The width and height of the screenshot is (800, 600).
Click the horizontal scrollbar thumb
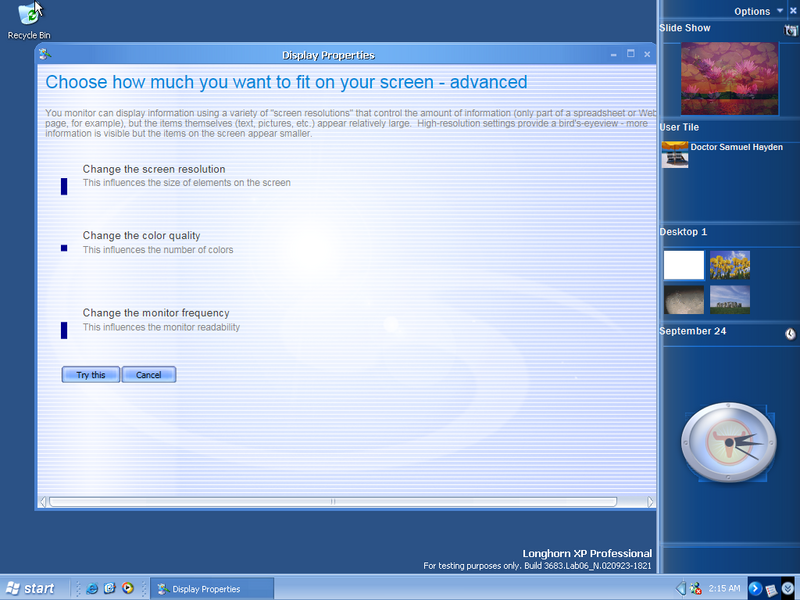[x=333, y=502]
